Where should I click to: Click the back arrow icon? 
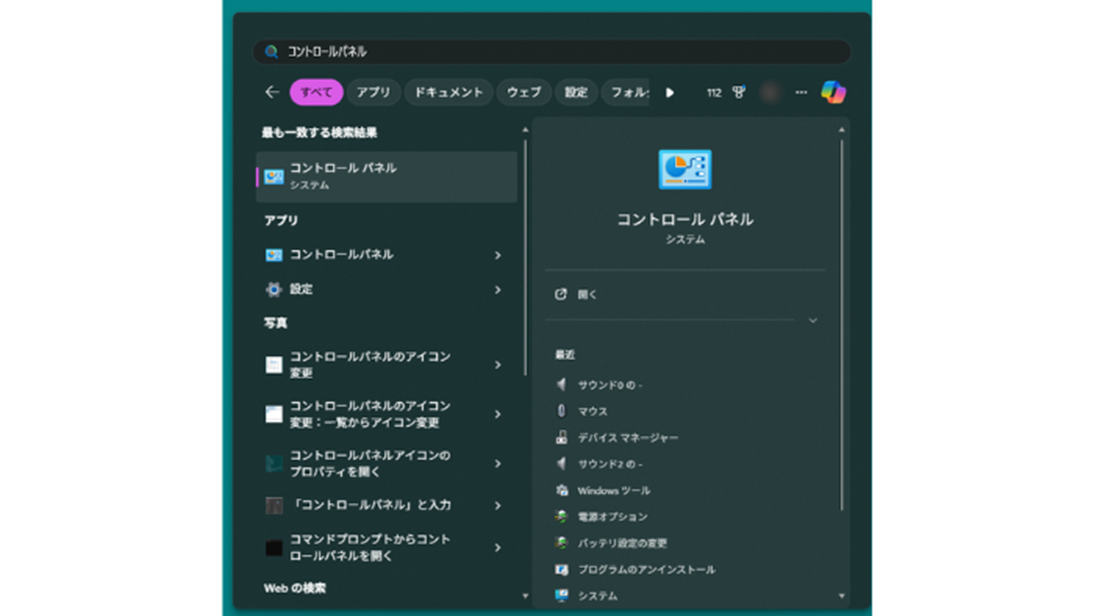coord(272,92)
